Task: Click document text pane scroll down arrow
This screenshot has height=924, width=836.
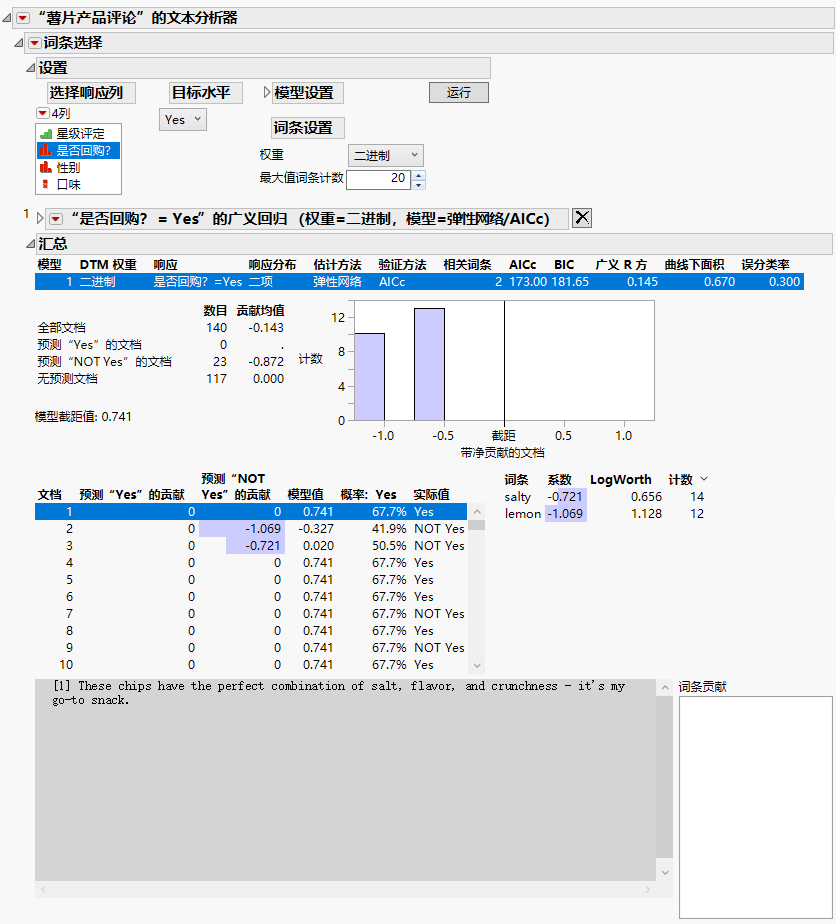Action: 665,872
